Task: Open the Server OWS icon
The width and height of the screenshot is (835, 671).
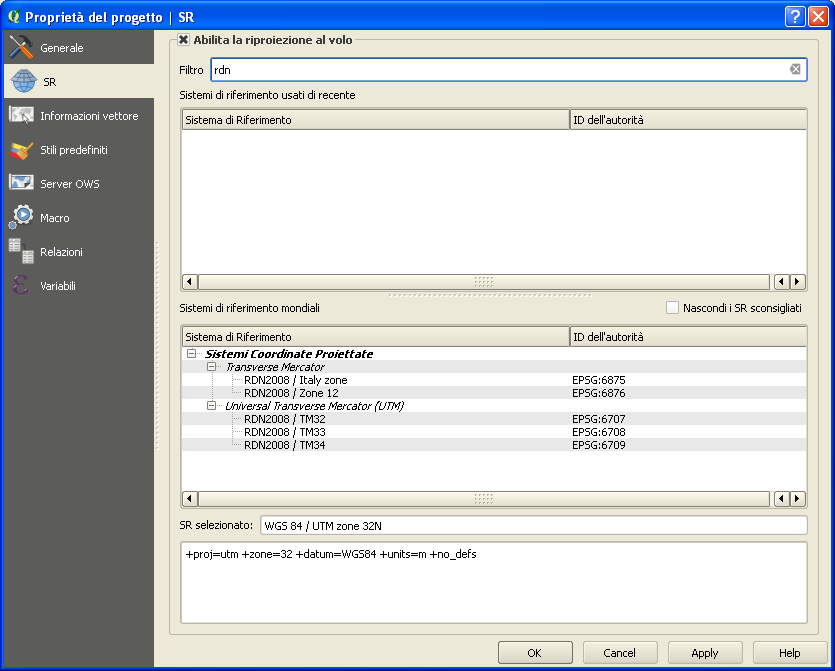Action: click(22, 184)
